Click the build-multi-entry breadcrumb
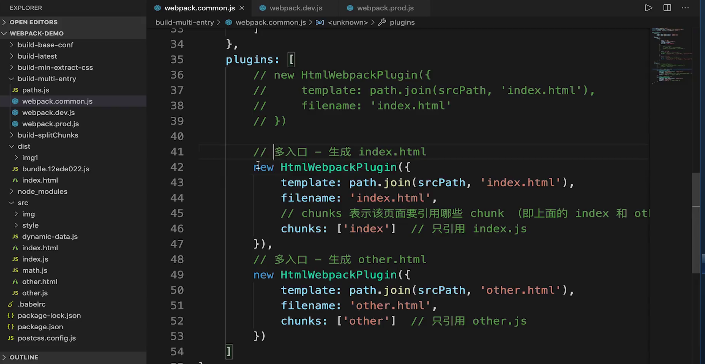This screenshot has height=364, width=705. tap(184, 22)
